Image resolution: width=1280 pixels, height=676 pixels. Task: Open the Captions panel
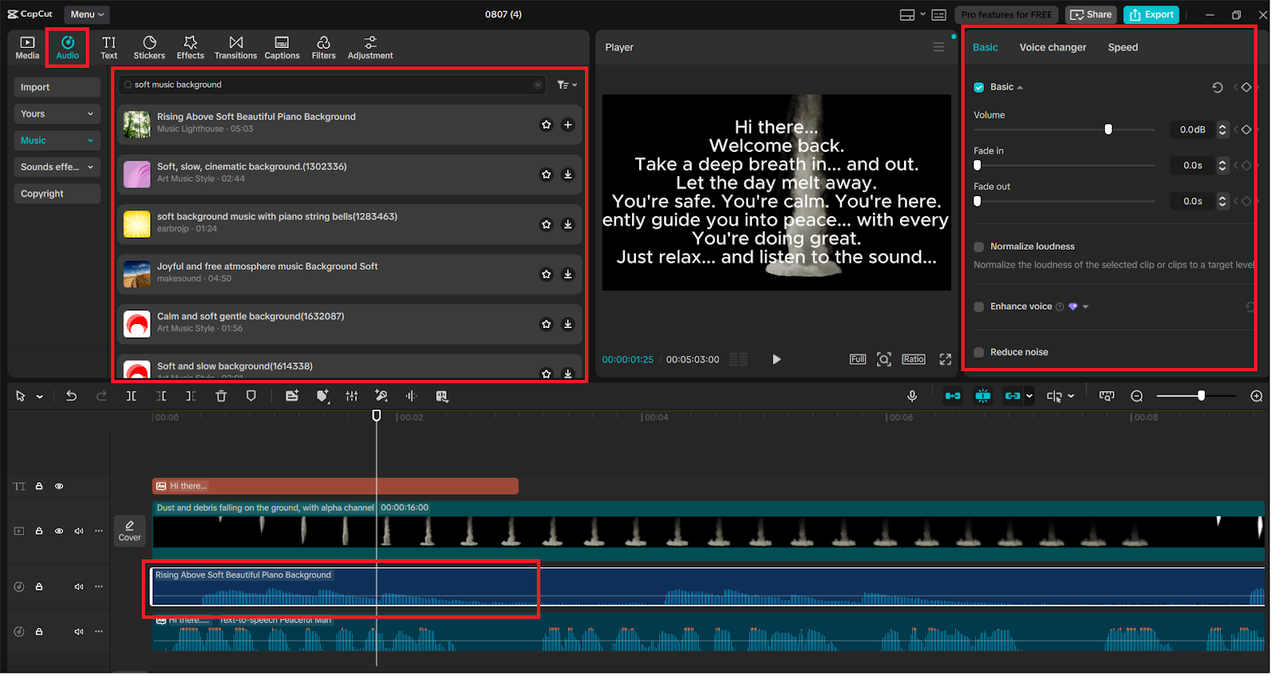[x=282, y=47]
